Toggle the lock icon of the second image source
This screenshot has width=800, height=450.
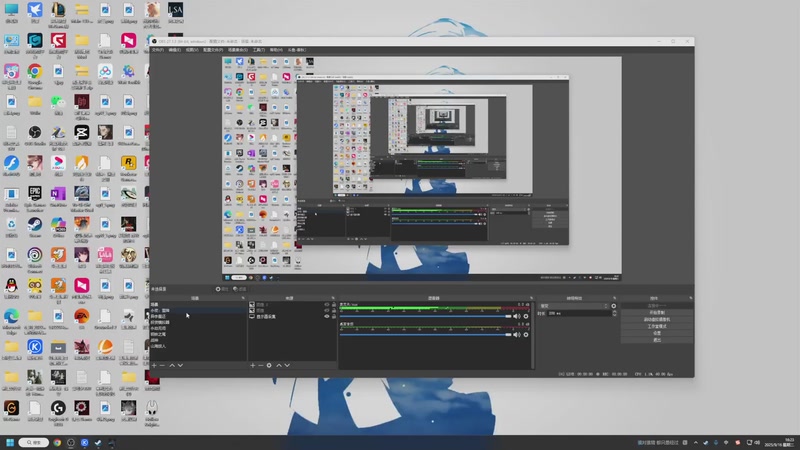click(x=334, y=310)
